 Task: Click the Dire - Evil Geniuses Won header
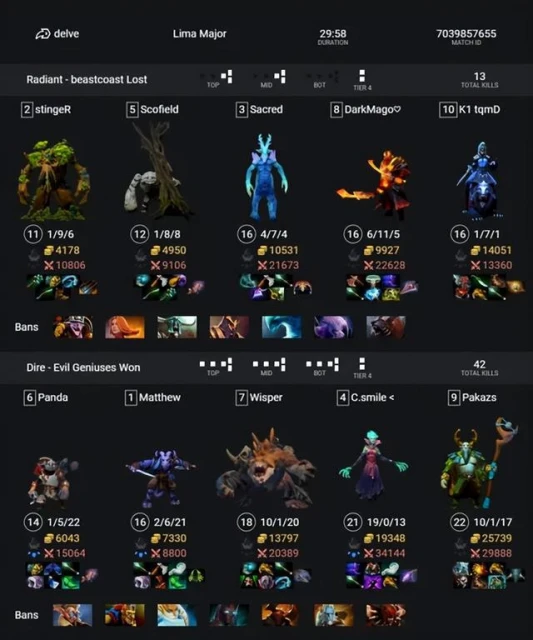pyautogui.click(x=83, y=367)
